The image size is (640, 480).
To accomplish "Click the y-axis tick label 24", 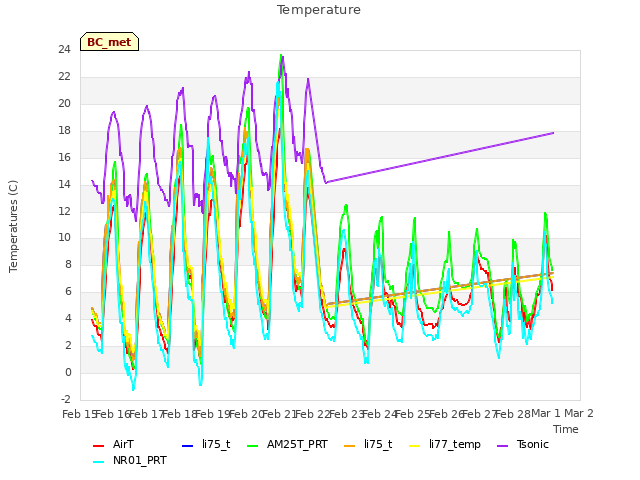I will point(64,49).
